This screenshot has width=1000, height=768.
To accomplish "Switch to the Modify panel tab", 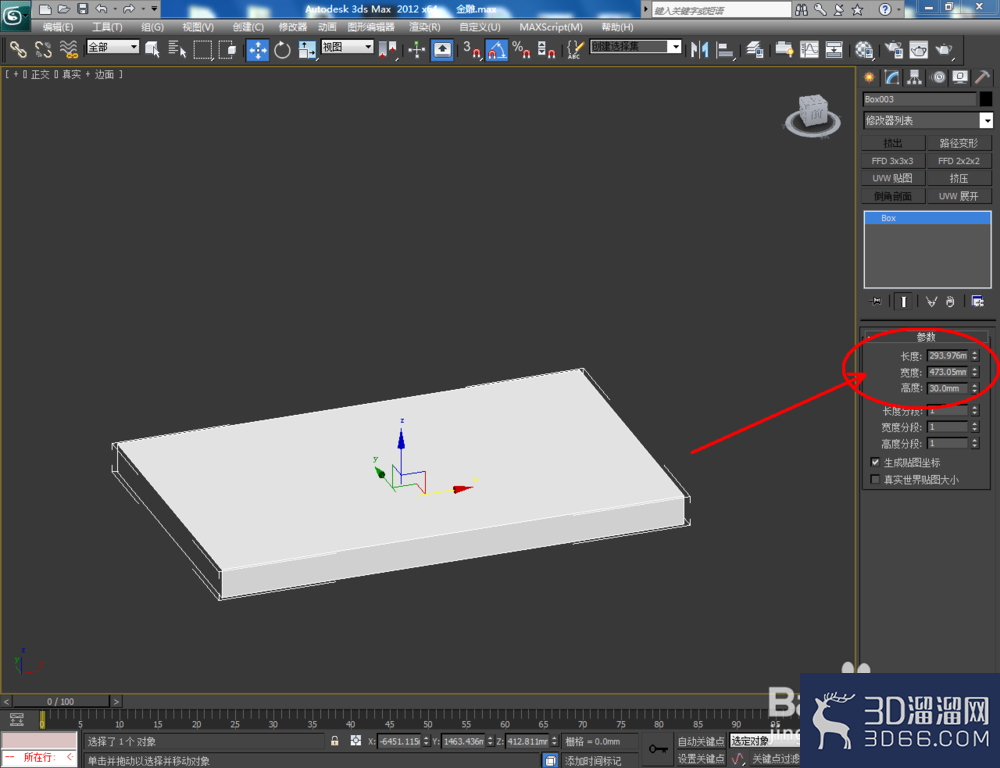I will coord(892,77).
